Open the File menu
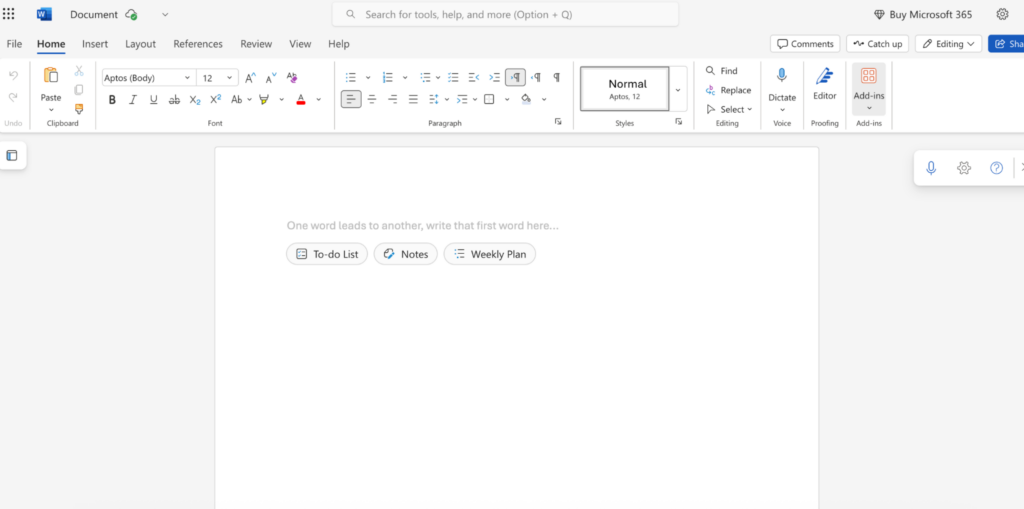 [14, 44]
